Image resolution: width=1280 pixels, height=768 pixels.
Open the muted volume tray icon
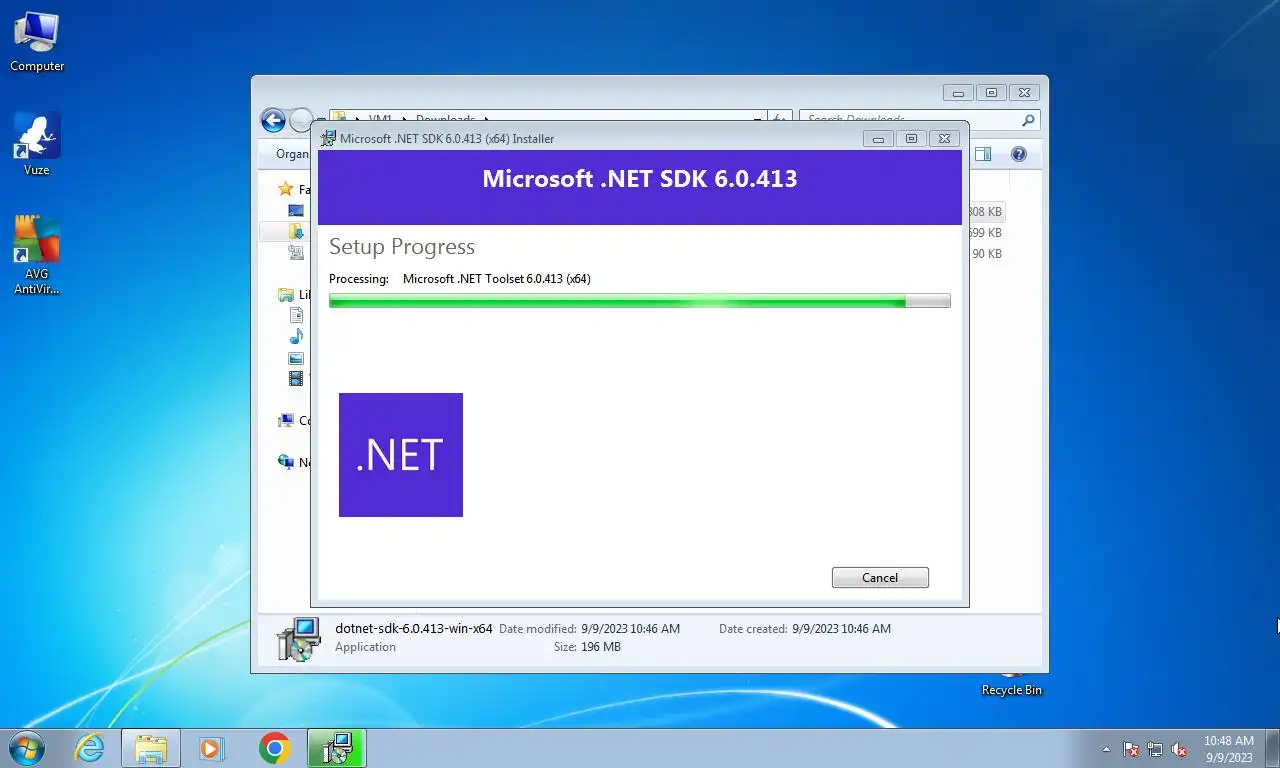(1179, 749)
